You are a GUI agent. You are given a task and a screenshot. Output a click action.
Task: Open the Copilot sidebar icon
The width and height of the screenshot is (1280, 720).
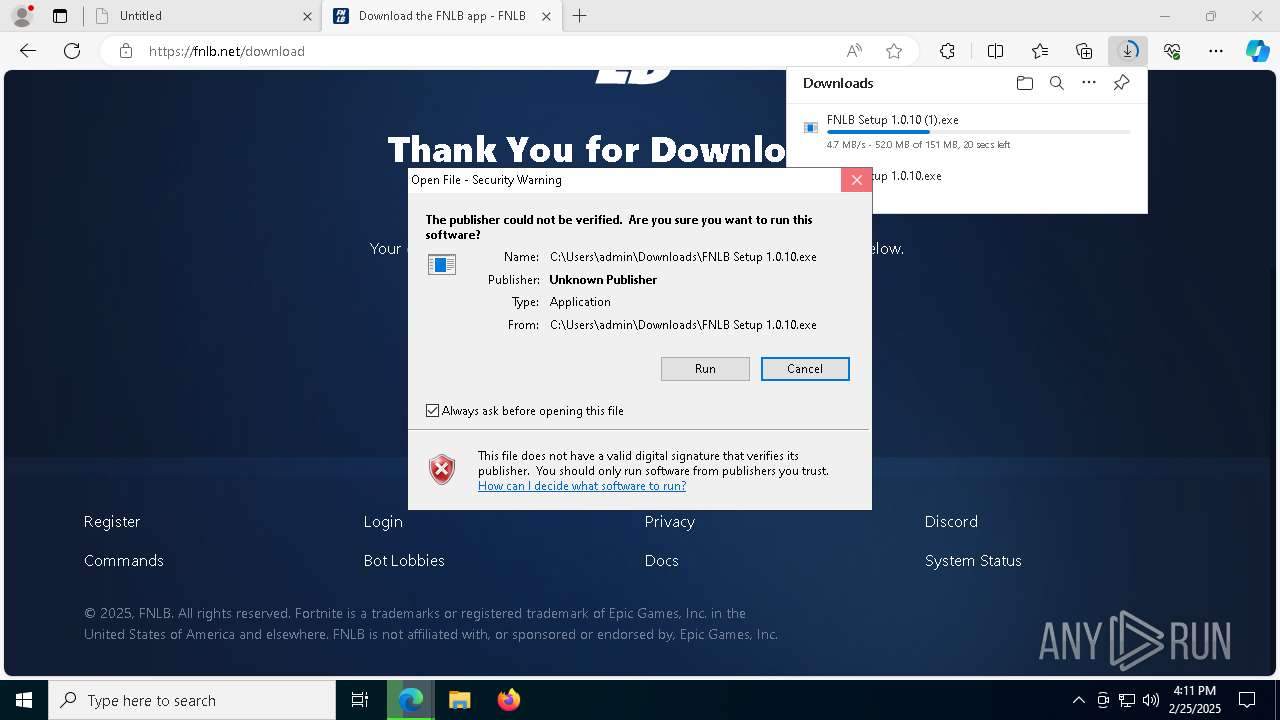(1257, 51)
